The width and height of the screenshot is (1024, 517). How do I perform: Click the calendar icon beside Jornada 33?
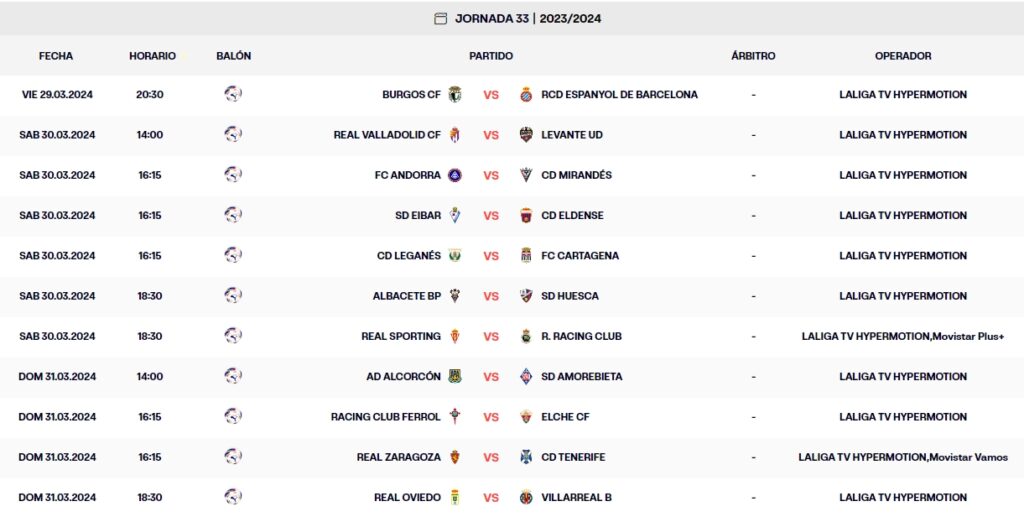pyautogui.click(x=440, y=18)
